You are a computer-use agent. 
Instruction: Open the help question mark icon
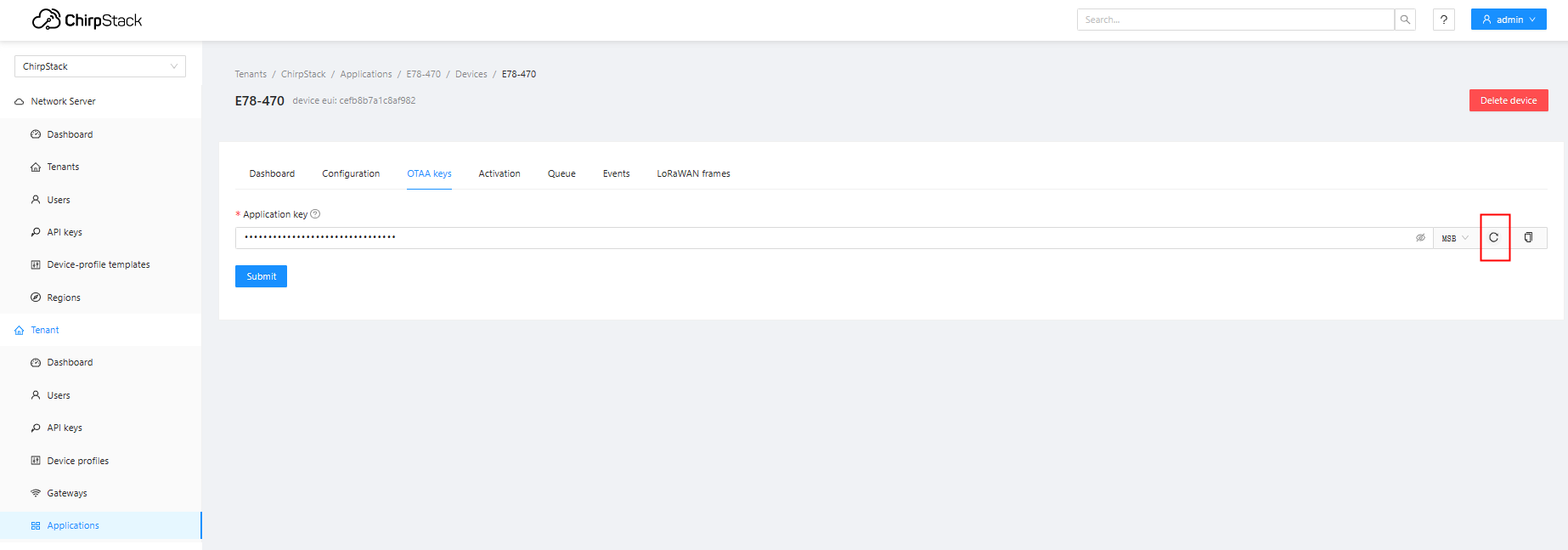[1443, 20]
